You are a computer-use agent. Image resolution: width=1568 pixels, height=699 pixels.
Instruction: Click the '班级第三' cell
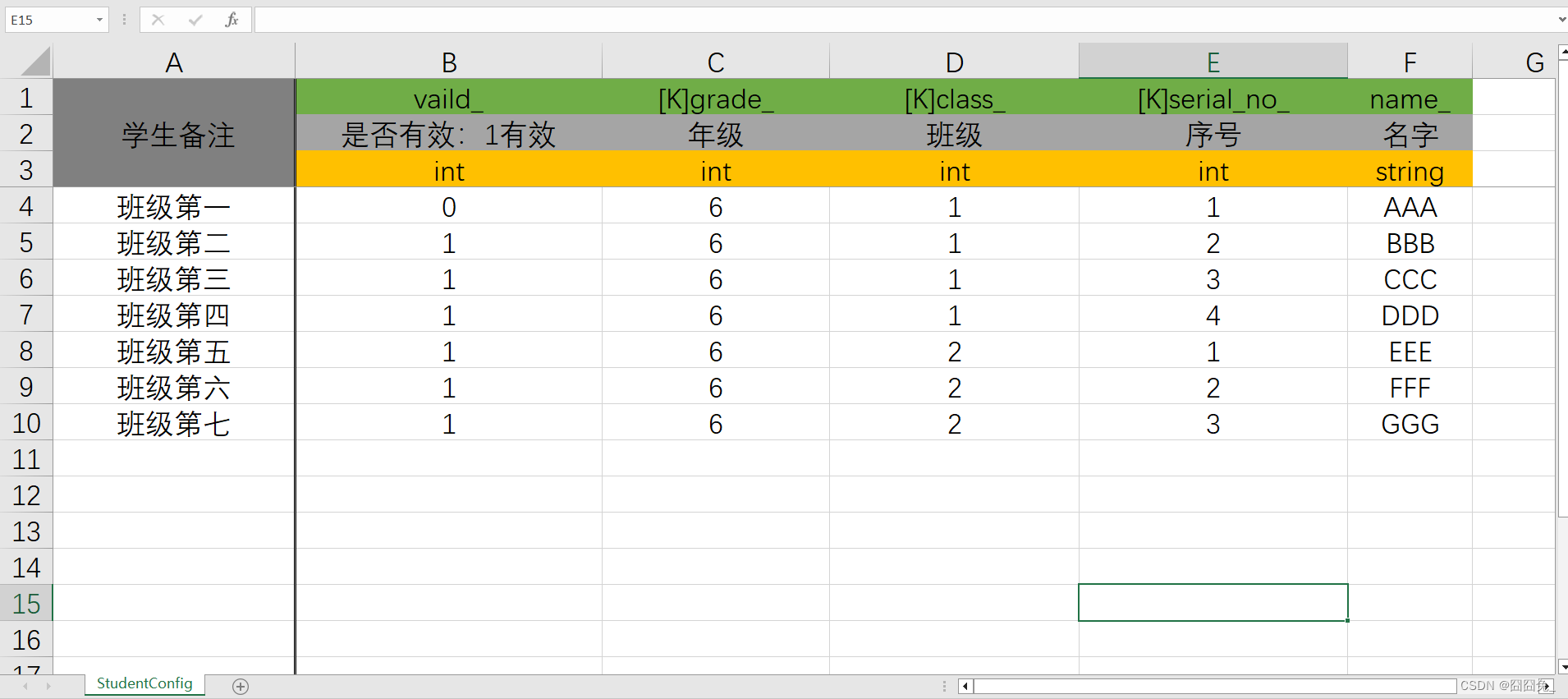[174, 278]
